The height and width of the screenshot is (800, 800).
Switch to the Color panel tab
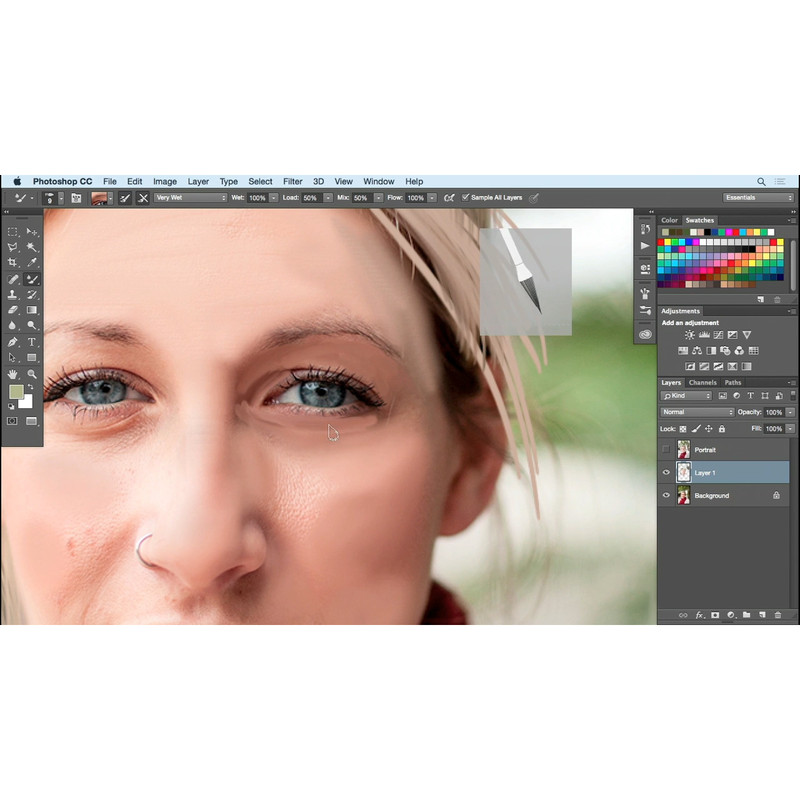pos(669,220)
